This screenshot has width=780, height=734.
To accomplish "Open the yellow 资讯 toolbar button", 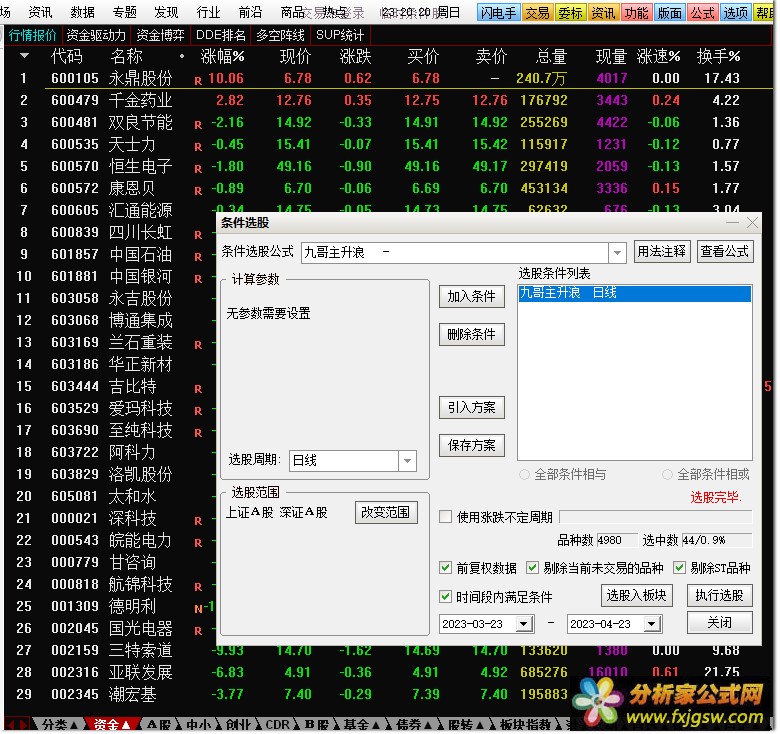I will [603, 12].
